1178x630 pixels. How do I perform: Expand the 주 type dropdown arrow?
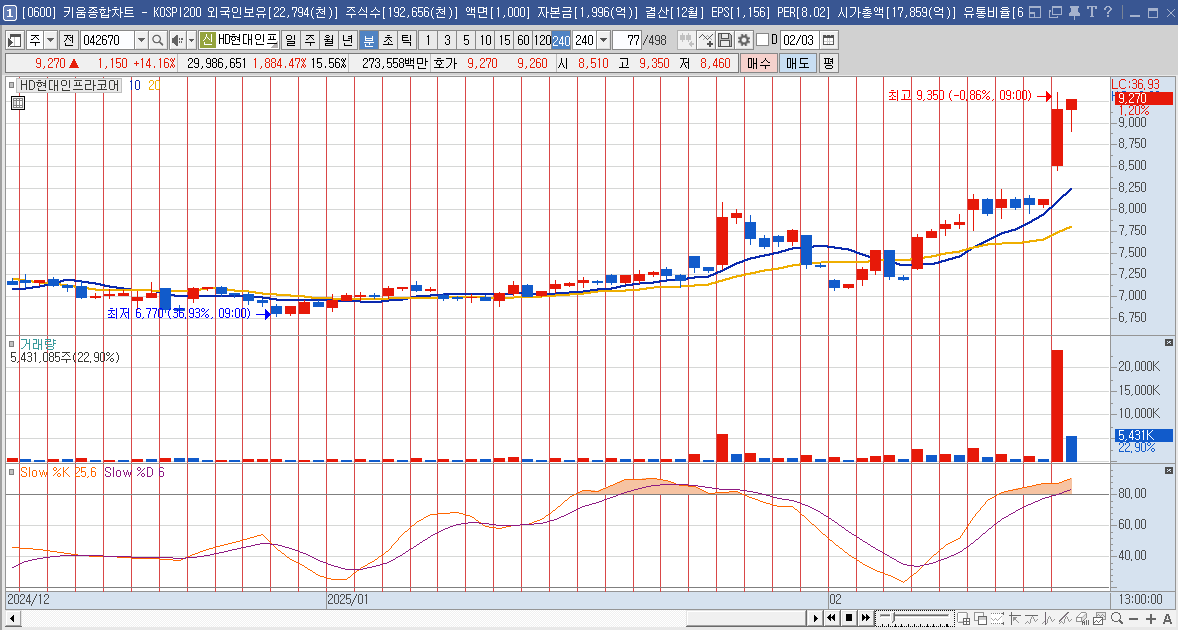point(50,40)
